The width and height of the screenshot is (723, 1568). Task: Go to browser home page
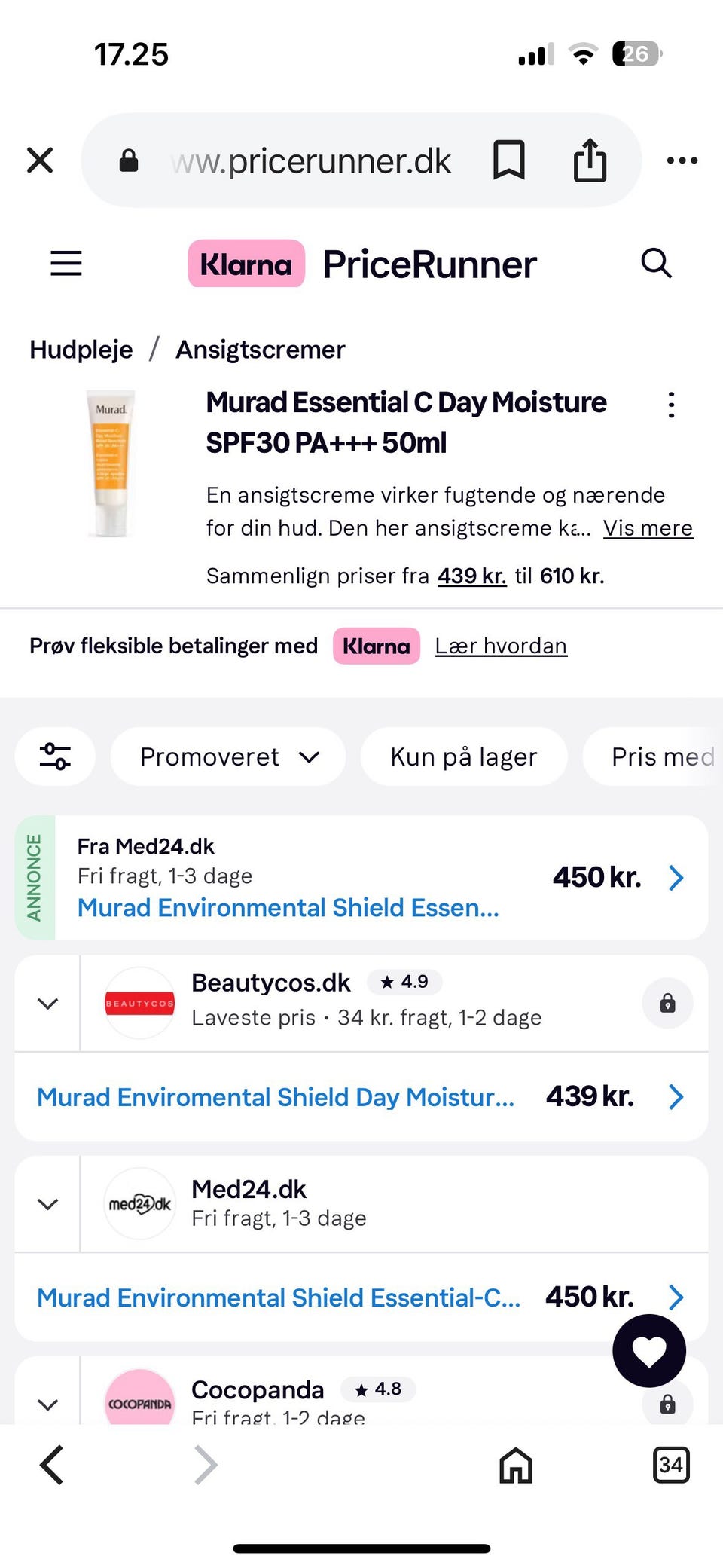point(516,1466)
